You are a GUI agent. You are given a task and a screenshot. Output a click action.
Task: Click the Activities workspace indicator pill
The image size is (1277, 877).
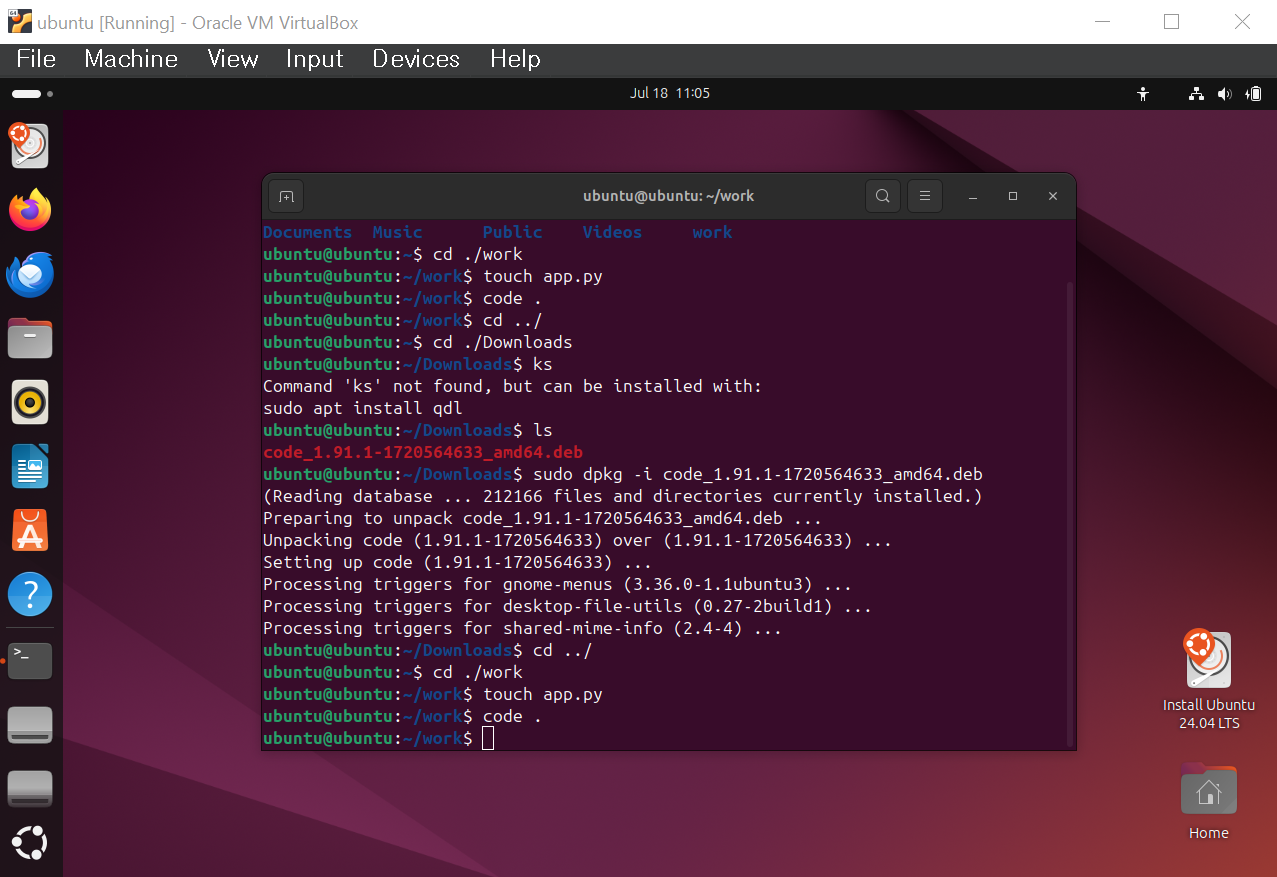coord(32,94)
